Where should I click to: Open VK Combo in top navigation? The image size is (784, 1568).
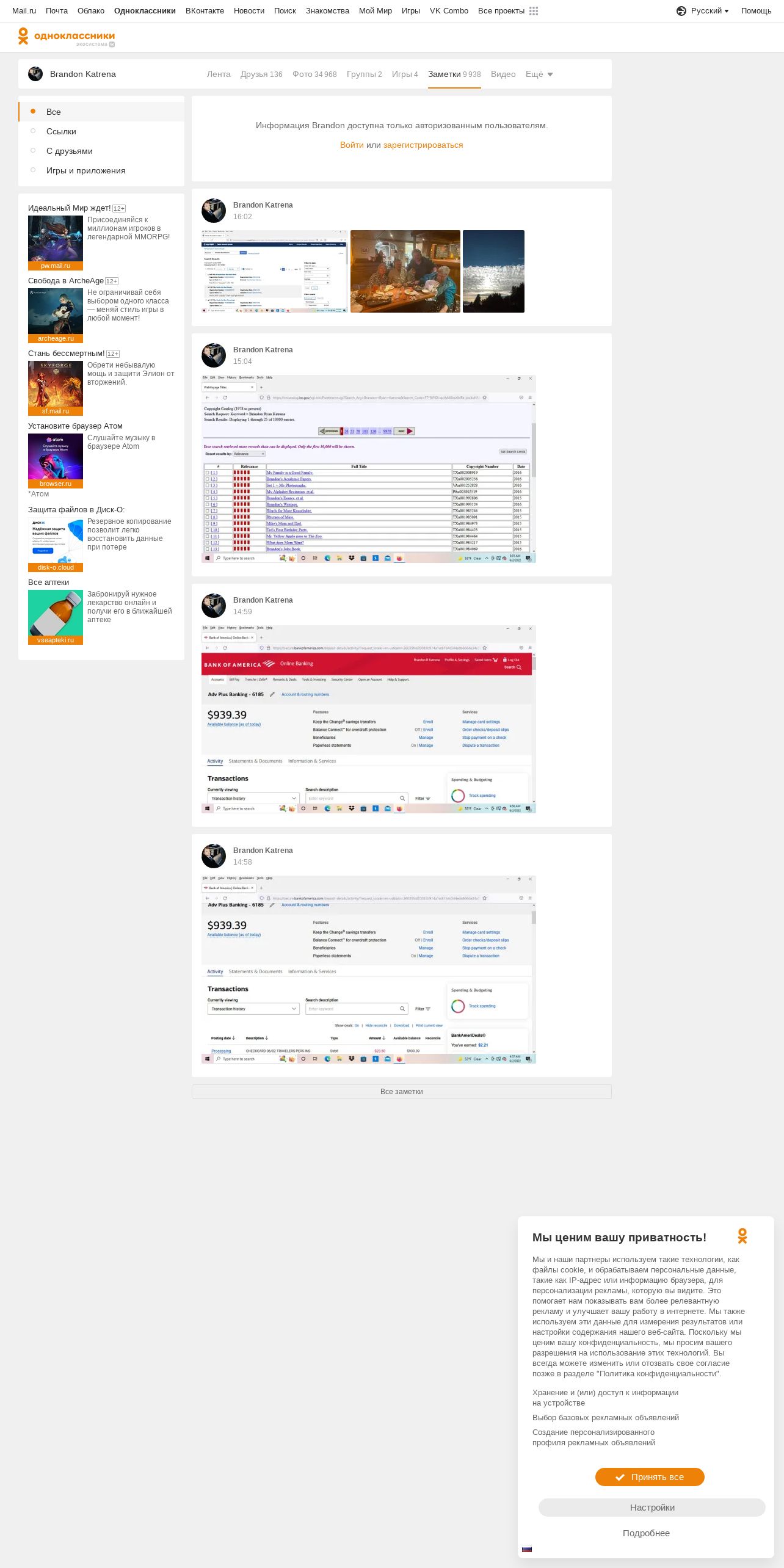(x=449, y=11)
